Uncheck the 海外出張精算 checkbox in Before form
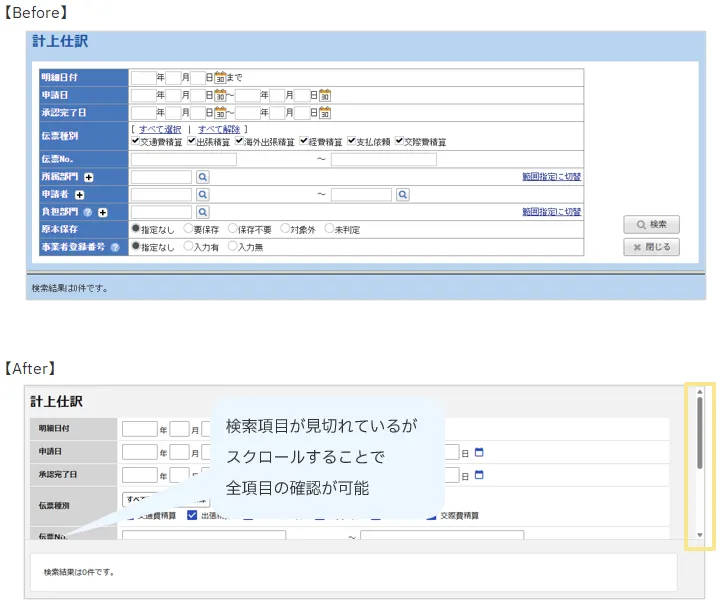 [x=240, y=142]
